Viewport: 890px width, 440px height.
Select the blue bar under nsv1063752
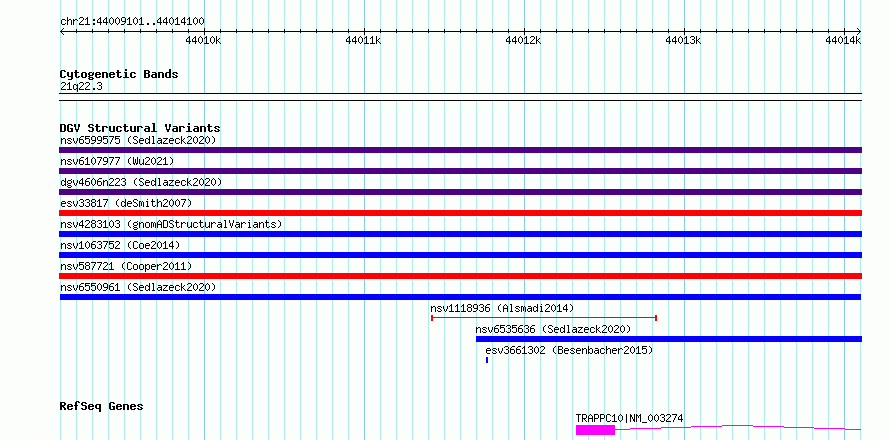[460, 255]
